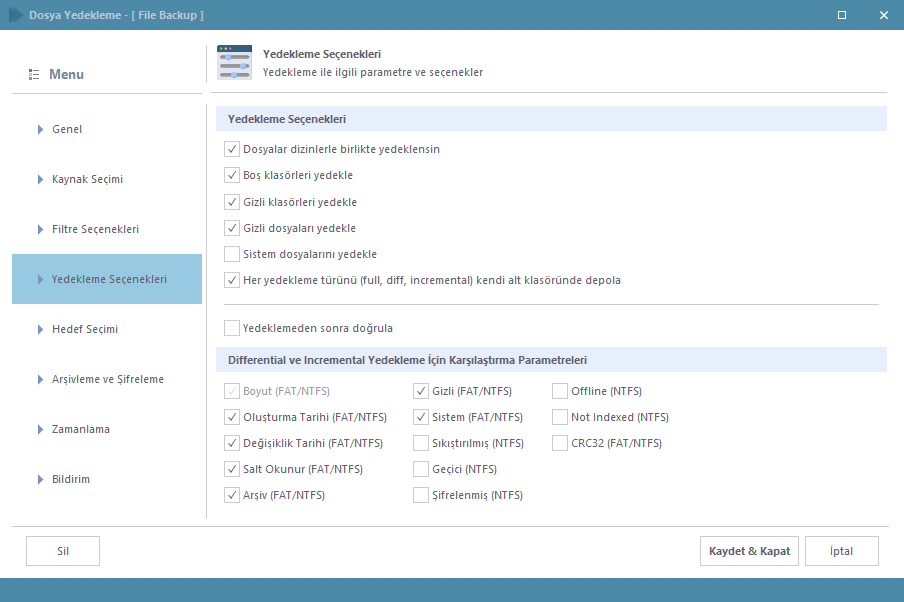Expand the Genel arrow in sidebar
The height and width of the screenshot is (602, 904).
coord(40,129)
